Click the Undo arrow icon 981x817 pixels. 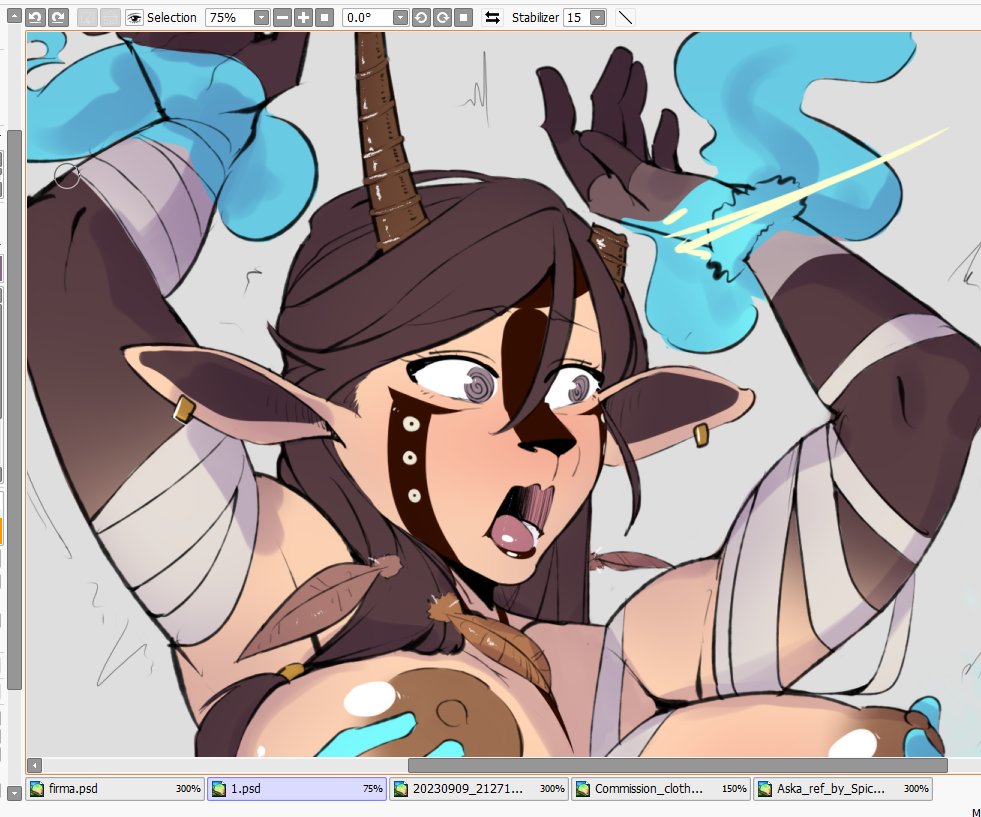coord(35,18)
